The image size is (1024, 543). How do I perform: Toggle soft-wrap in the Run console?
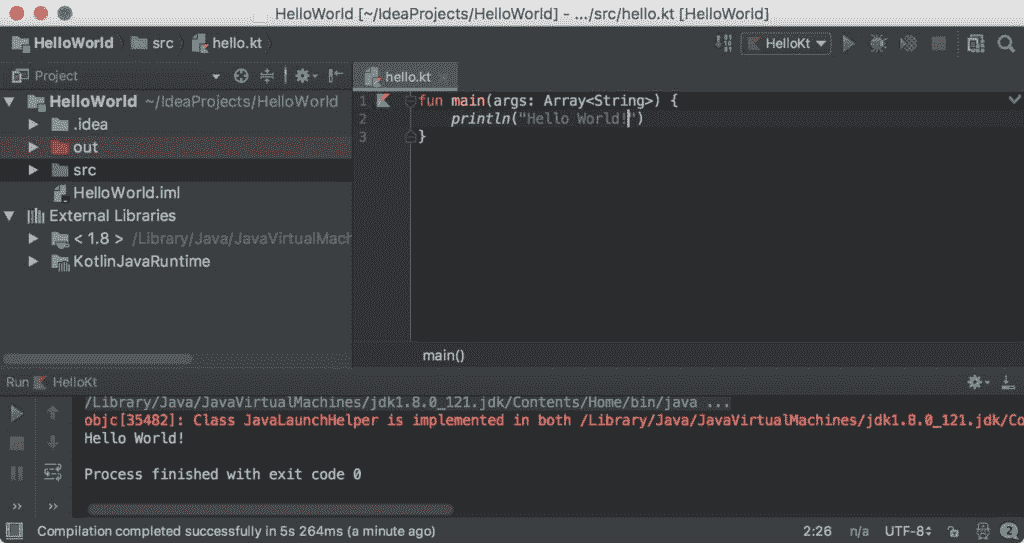(53, 472)
